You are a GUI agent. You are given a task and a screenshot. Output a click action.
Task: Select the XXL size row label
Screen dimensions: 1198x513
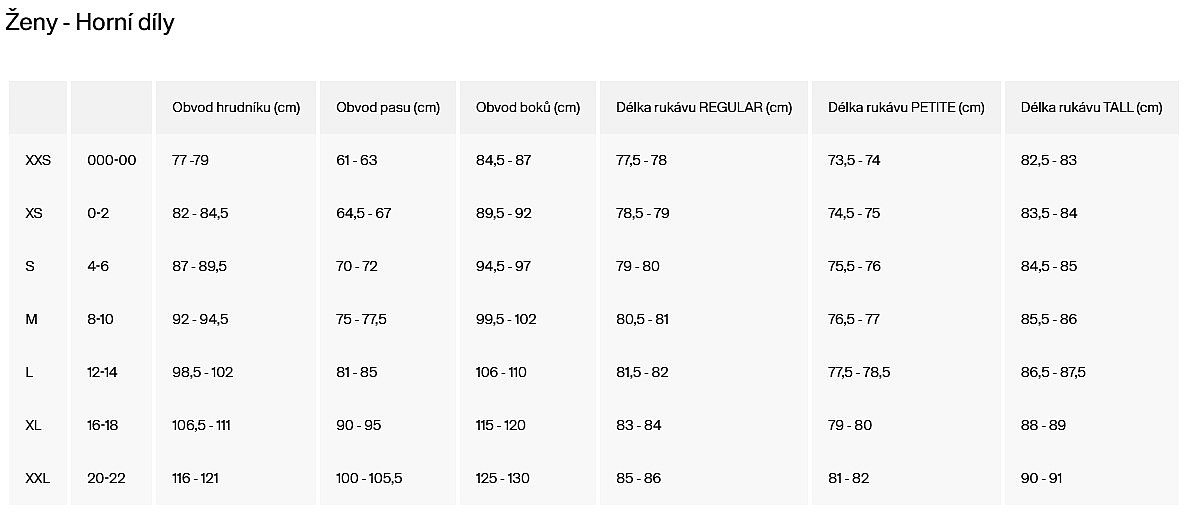tap(37, 479)
